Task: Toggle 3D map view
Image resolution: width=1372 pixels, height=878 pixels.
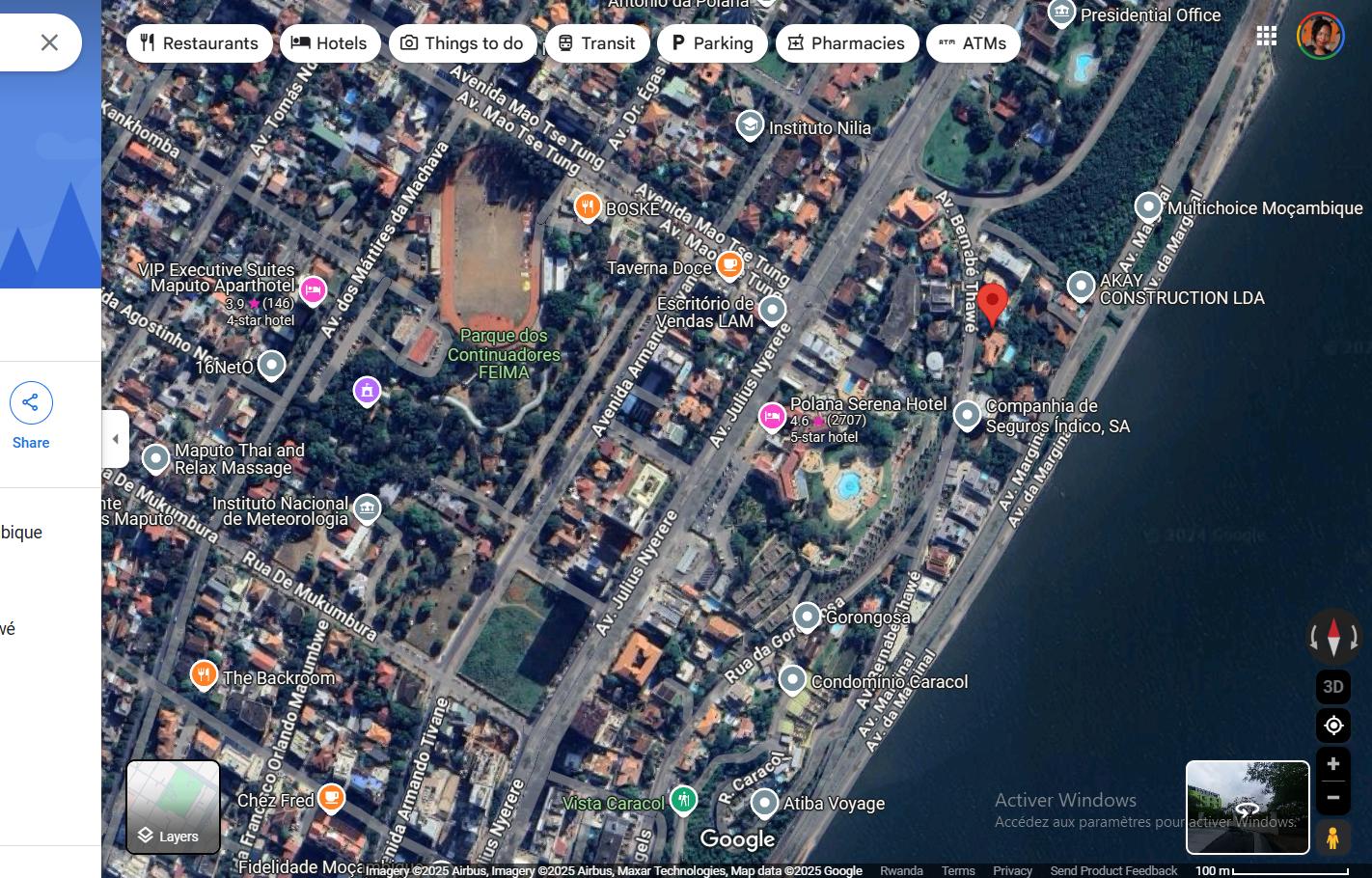Action: 1333,687
